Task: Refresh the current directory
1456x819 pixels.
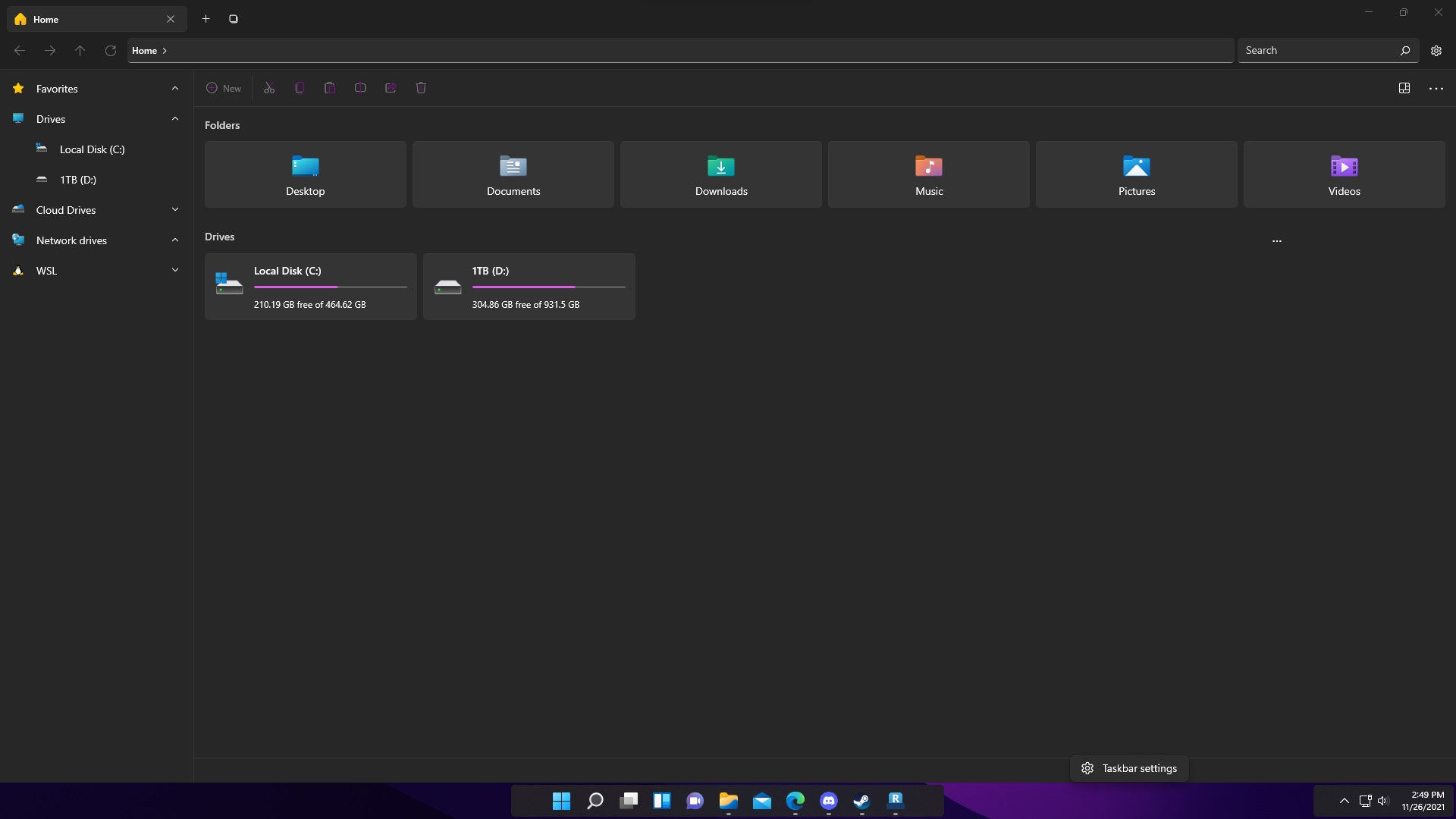Action: click(x=111, y=51)
